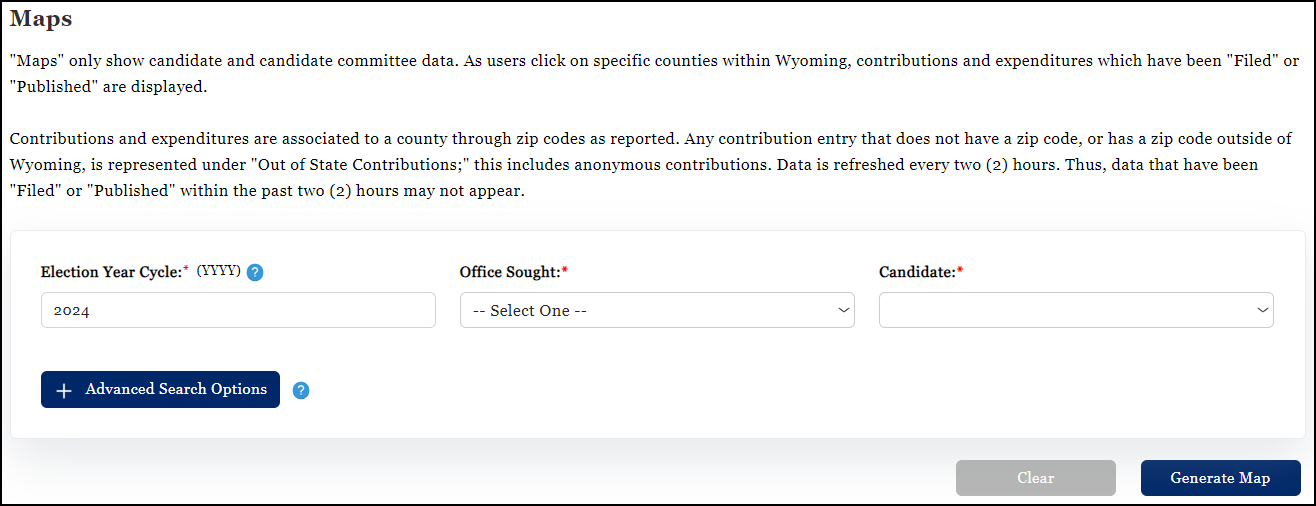
Task: Open the Office Sought dropdown
Action: click(x=656, y=310)
